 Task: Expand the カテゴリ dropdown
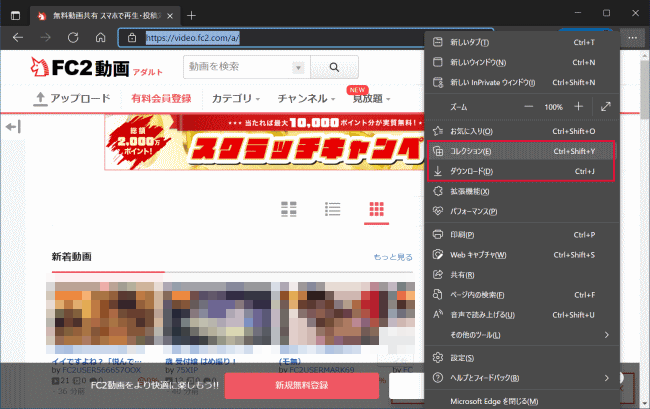[236, 99]
